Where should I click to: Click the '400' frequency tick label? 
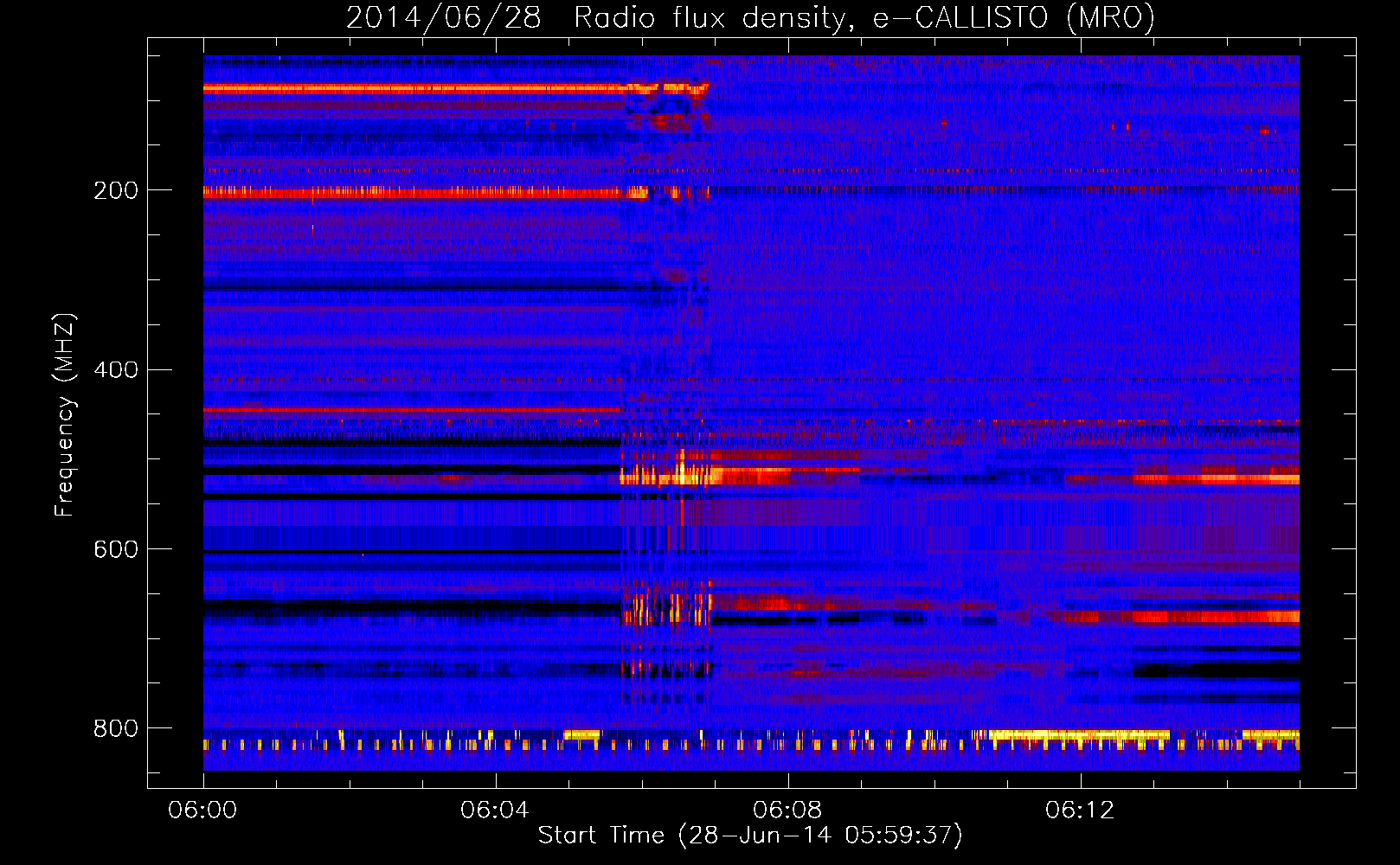(116, 370)
